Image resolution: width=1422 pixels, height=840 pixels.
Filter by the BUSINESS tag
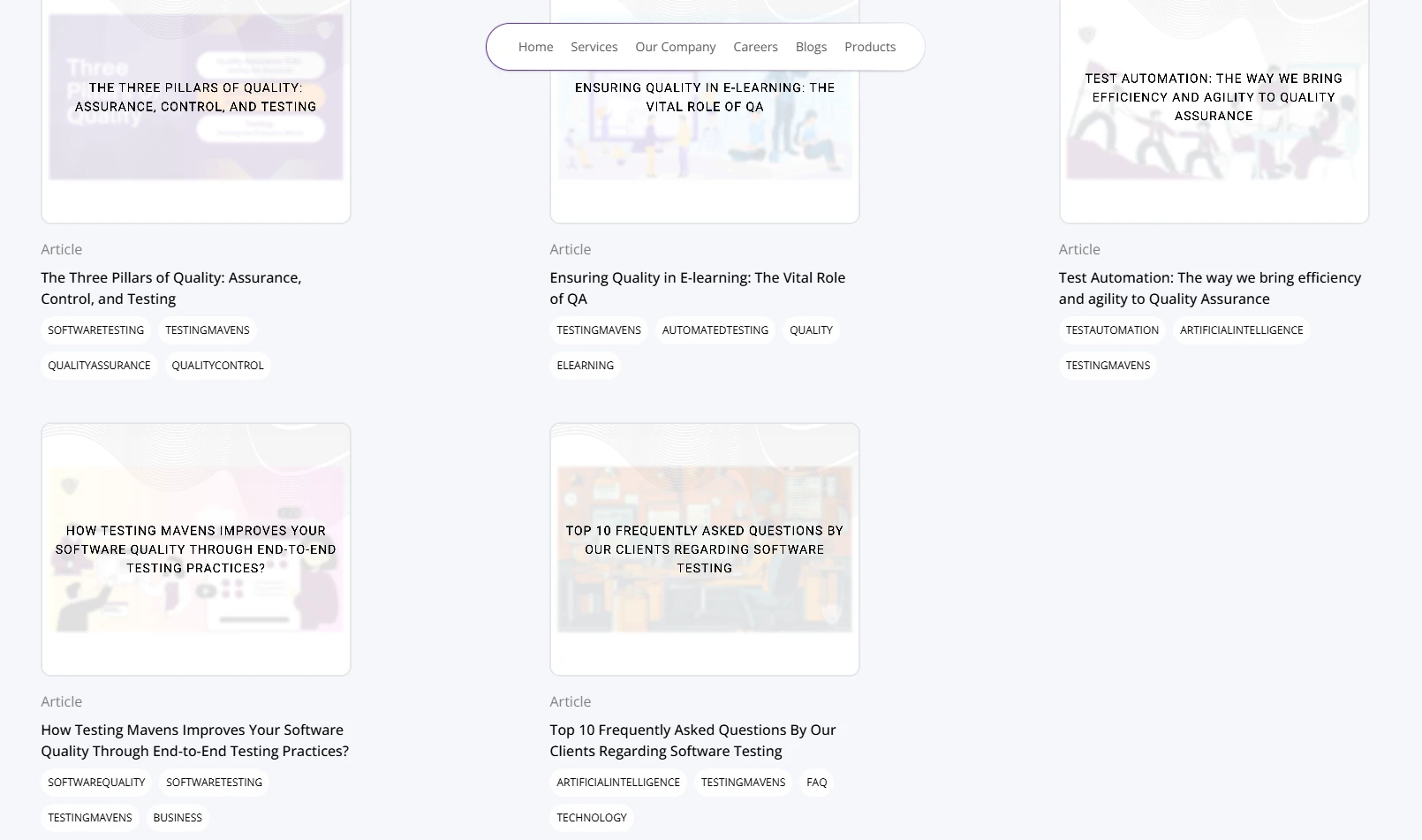(178, 818)
